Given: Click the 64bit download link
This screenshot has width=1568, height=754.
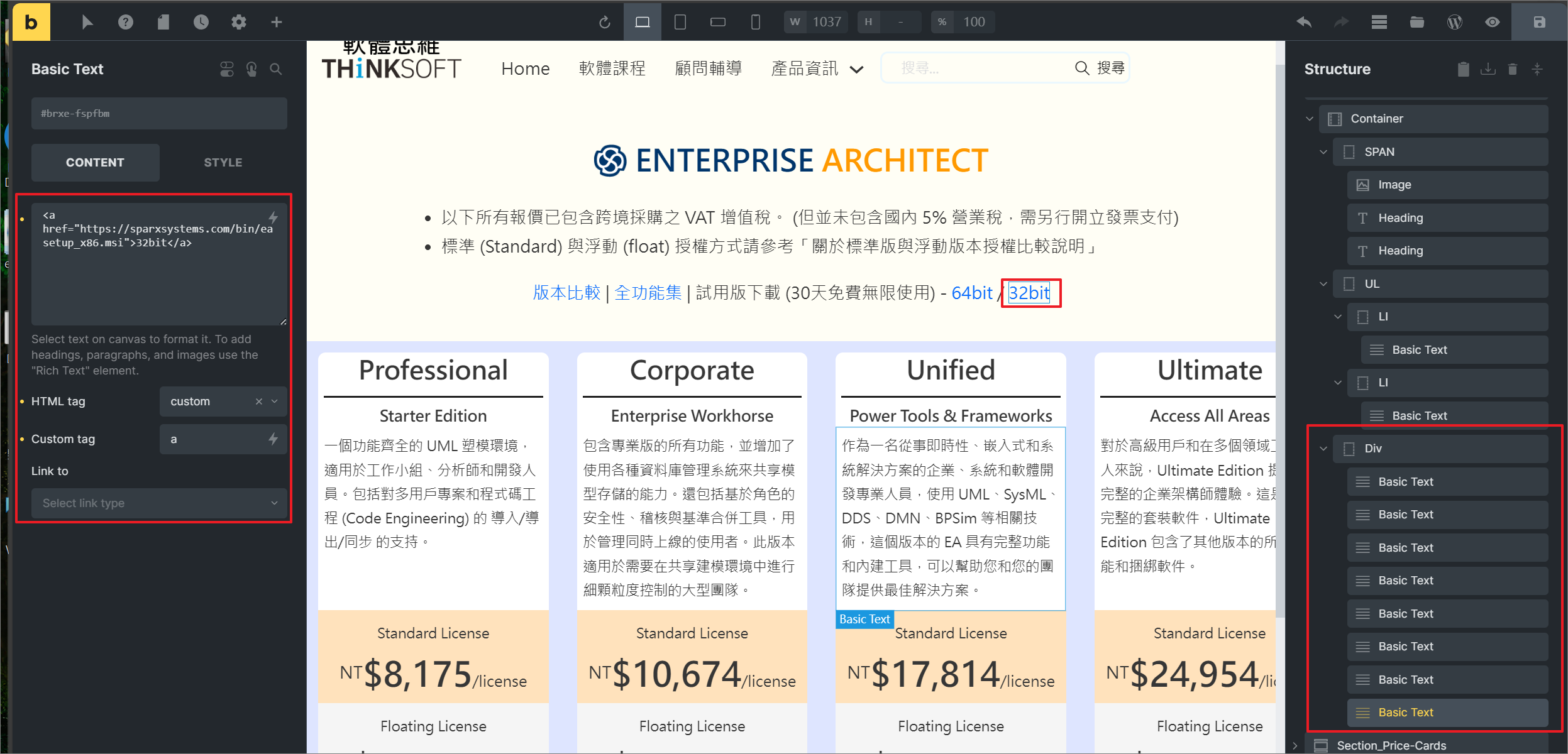Looking at the screenshot, I should pos(972,293).
